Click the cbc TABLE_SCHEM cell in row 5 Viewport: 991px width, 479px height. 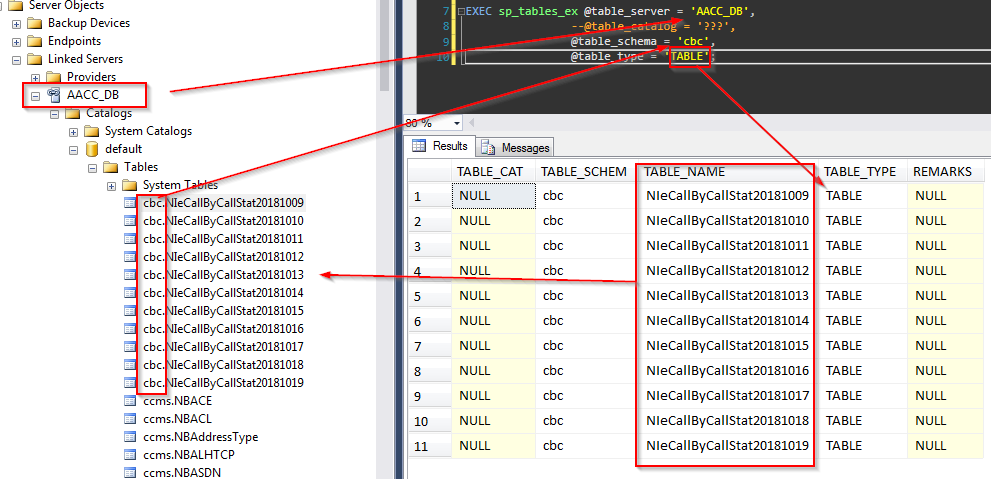(585, 296)
